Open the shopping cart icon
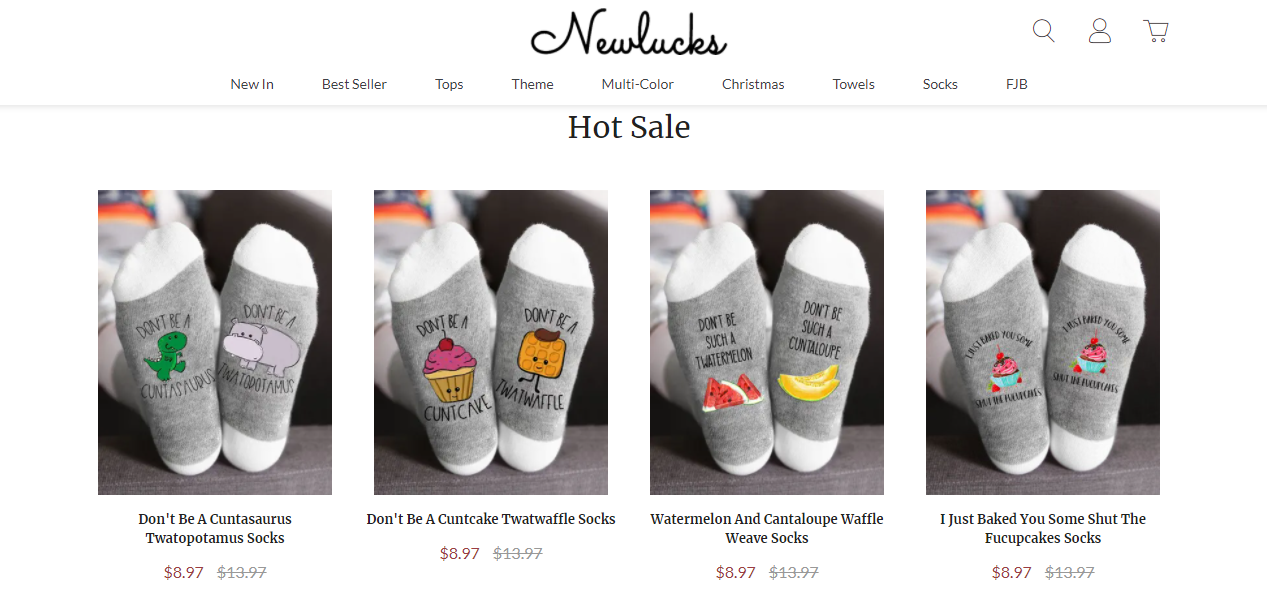1267x607 pixels. 1156,31
